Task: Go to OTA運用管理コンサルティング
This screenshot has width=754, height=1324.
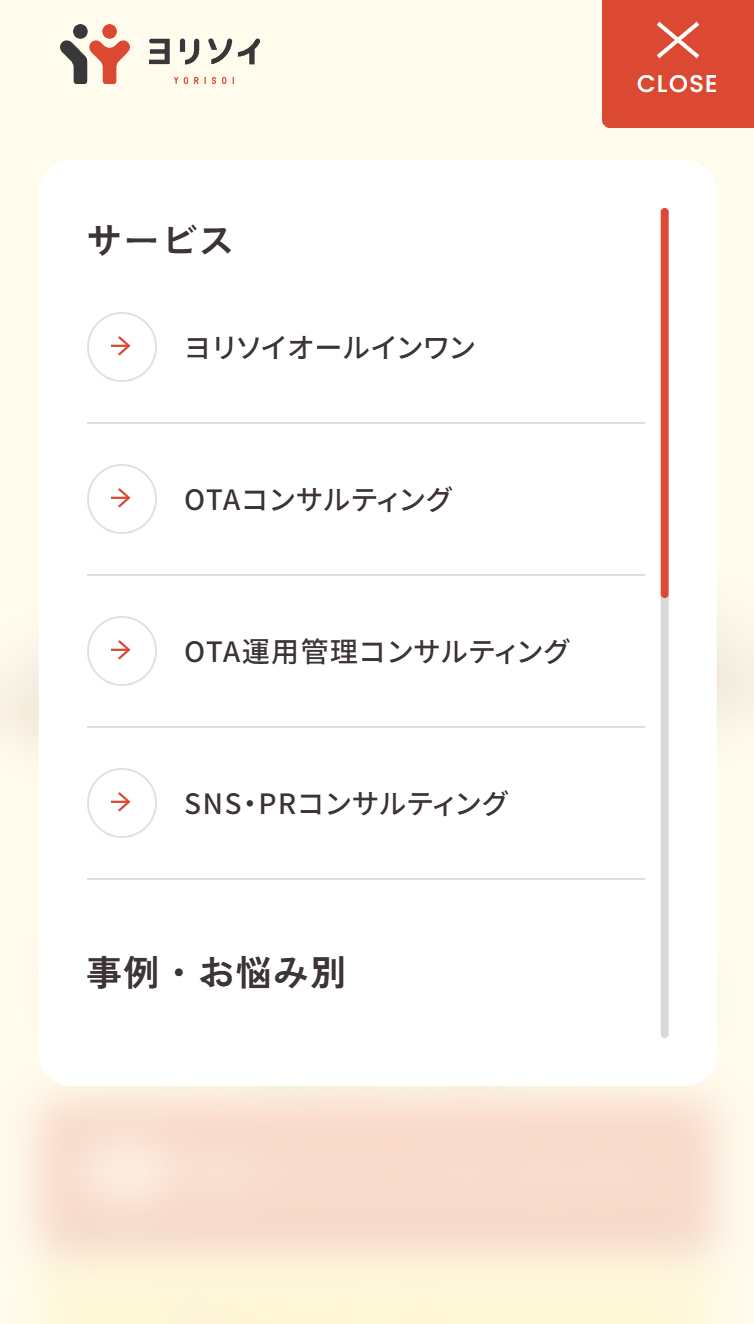Action: pyautogui.click(x=377, y=652)
